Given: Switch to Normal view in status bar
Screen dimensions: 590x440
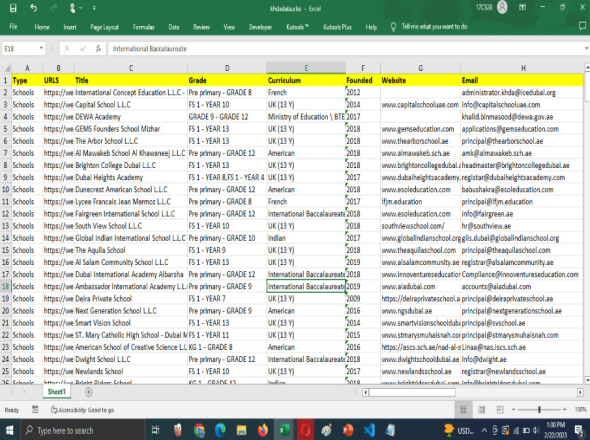Looking at the screenshot, I should 463,410.
